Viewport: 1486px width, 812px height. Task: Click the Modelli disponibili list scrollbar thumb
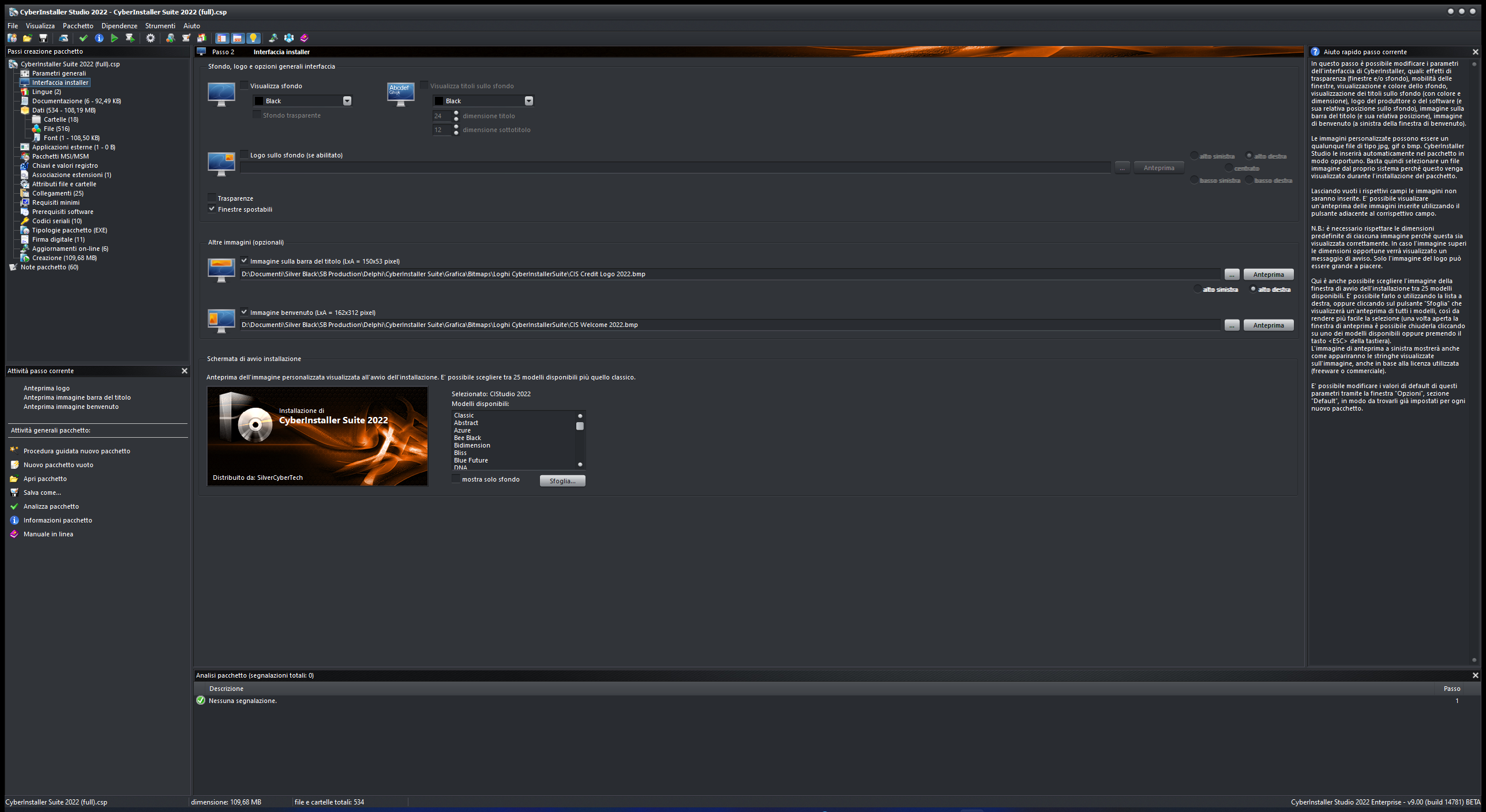(x=580, y=426)
